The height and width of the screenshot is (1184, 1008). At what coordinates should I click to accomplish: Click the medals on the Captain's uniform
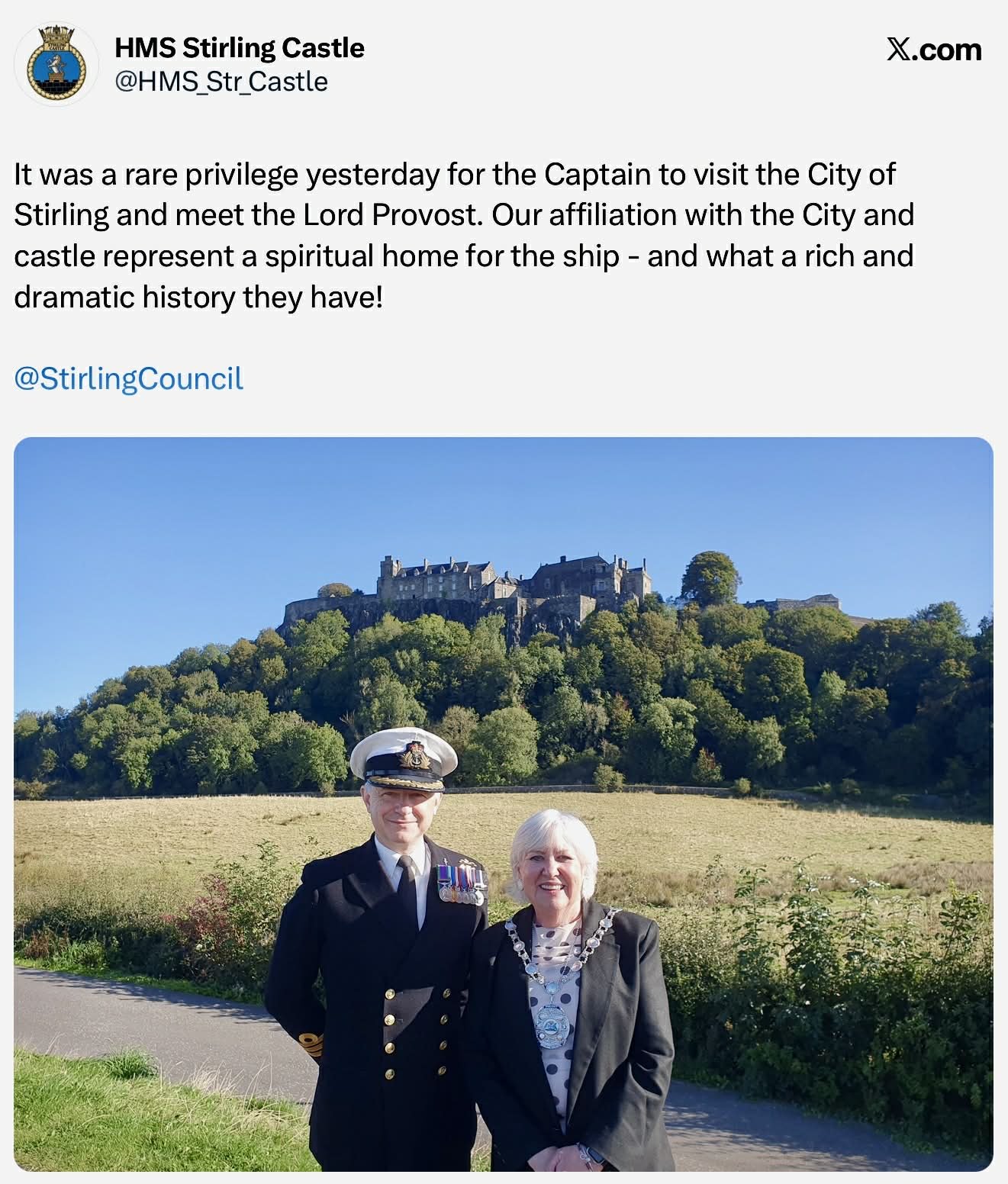point(462,884)
